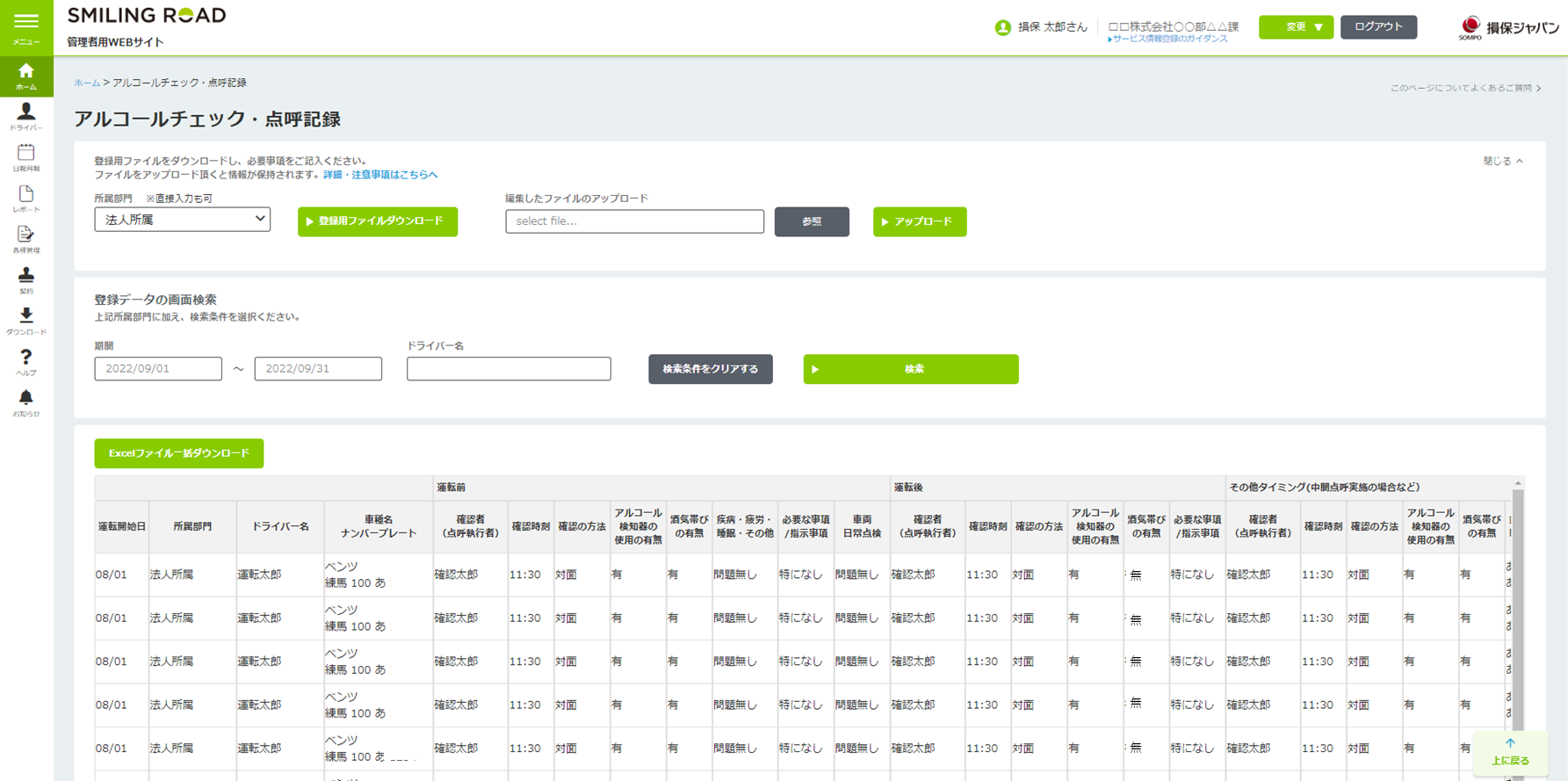Click the 運転後 group header
Image resolution: width=1568 pixels, height=781 pixels.
click(1058, 488)
